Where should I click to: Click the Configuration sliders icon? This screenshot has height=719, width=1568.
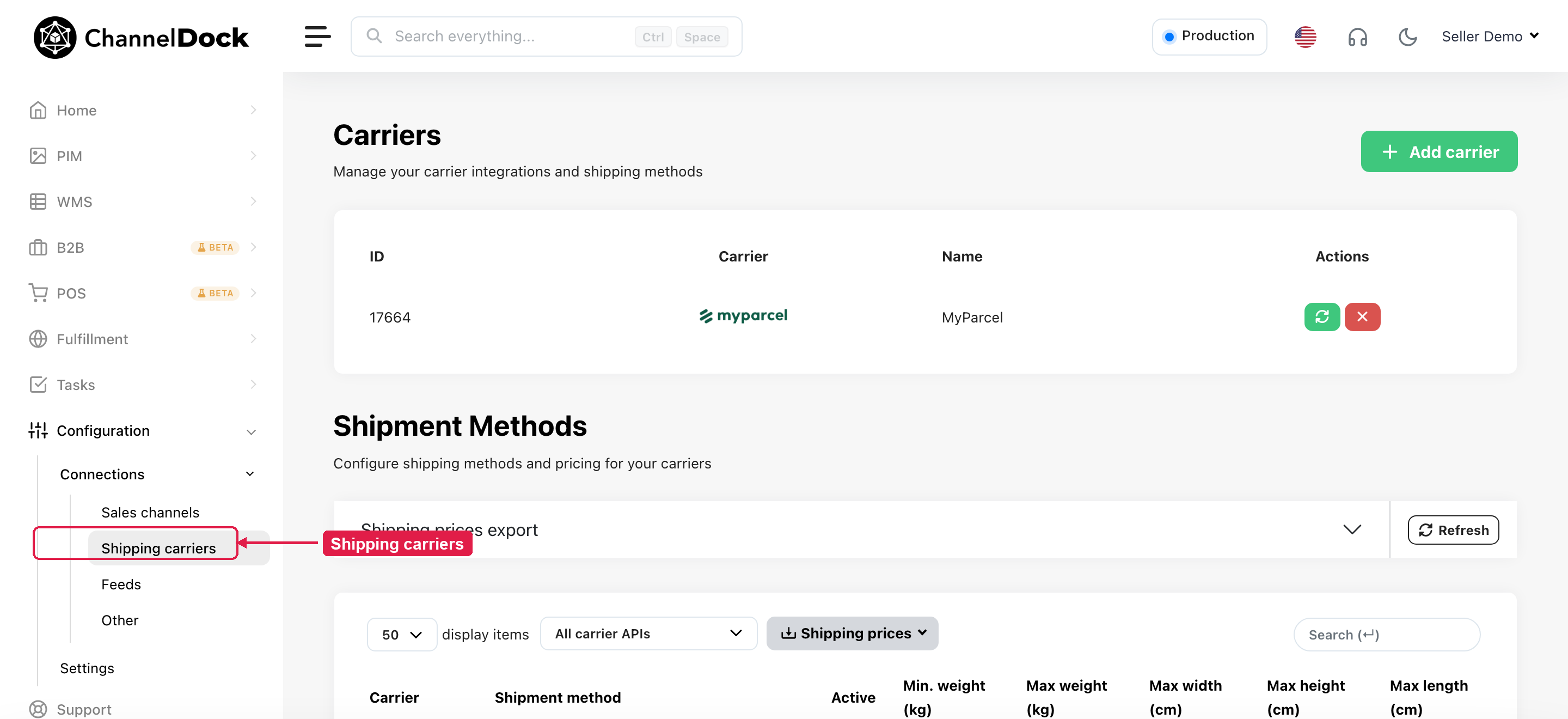pyautogui.click(x=38, y=430)
